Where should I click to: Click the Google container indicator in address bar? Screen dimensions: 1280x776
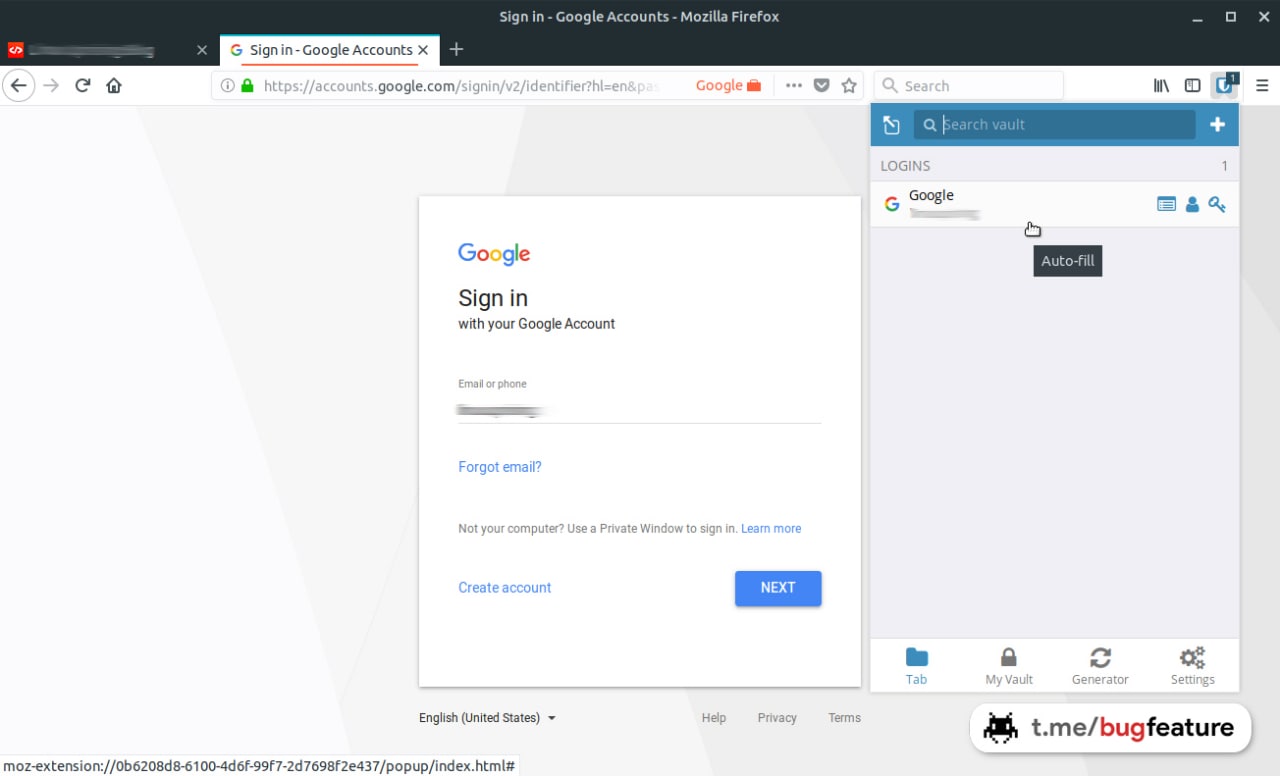coord(729,86)
